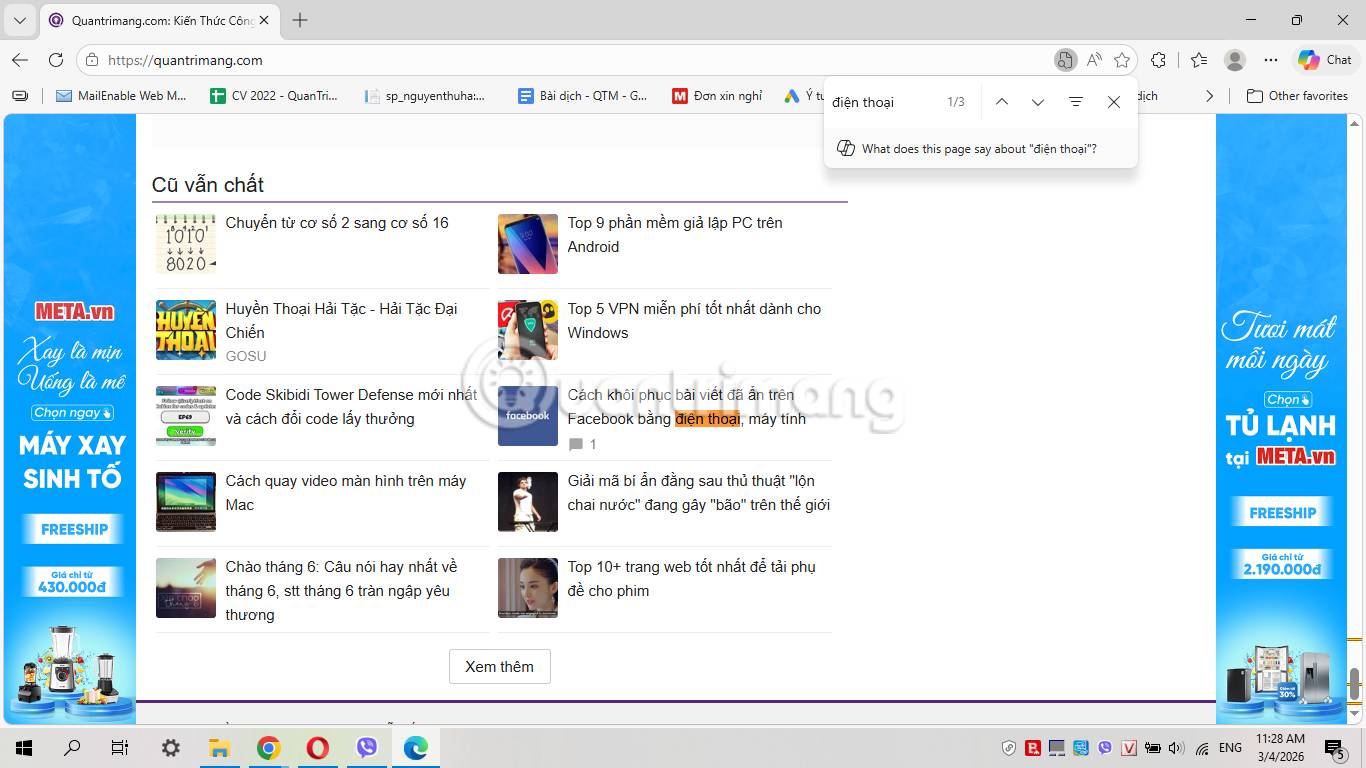Open the Other favorites folder dropdown
The width and height of the screenshot is (1366, 768).
click(x=1297, y=95)
